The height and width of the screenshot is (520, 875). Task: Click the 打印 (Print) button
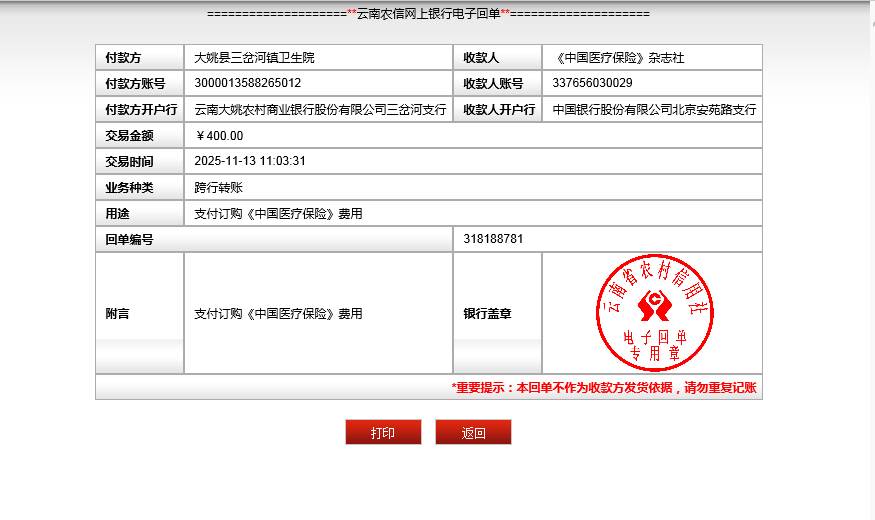383,433
